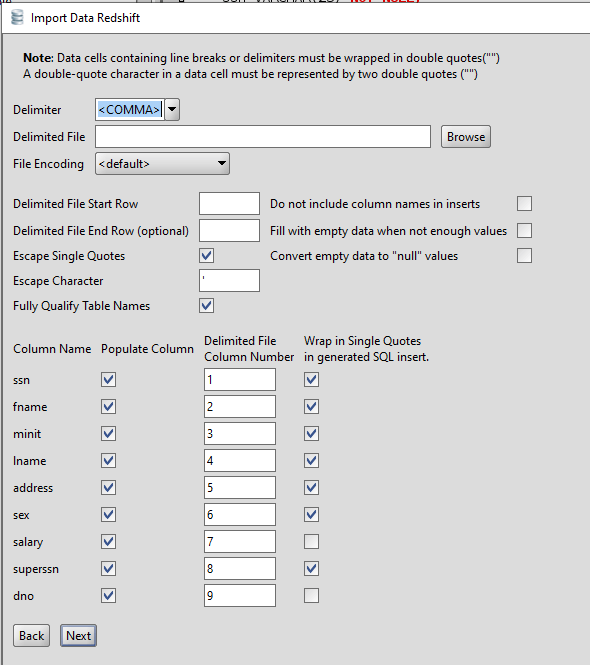
Task: Click the Delimited File path field
Action: click(263, 137)
